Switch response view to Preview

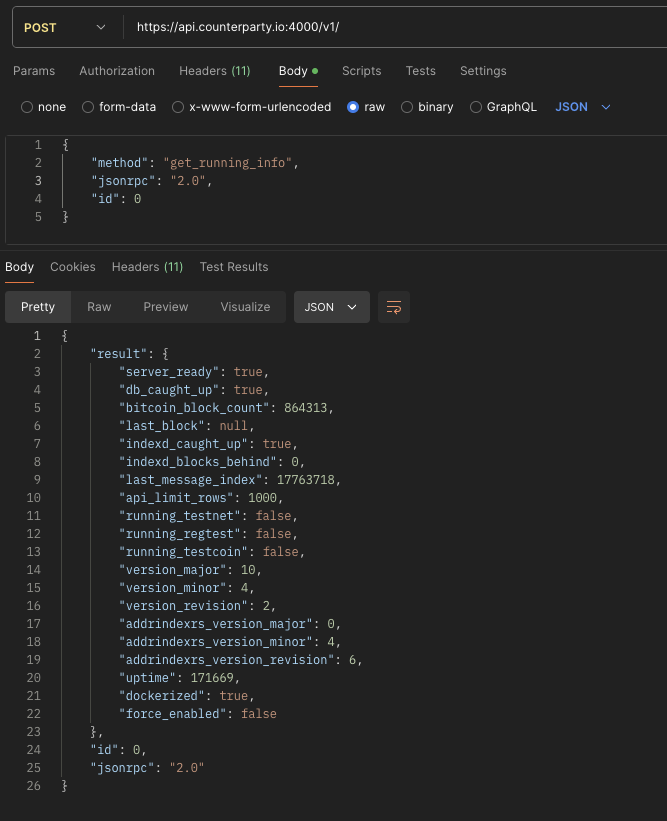tap(165, 307)
